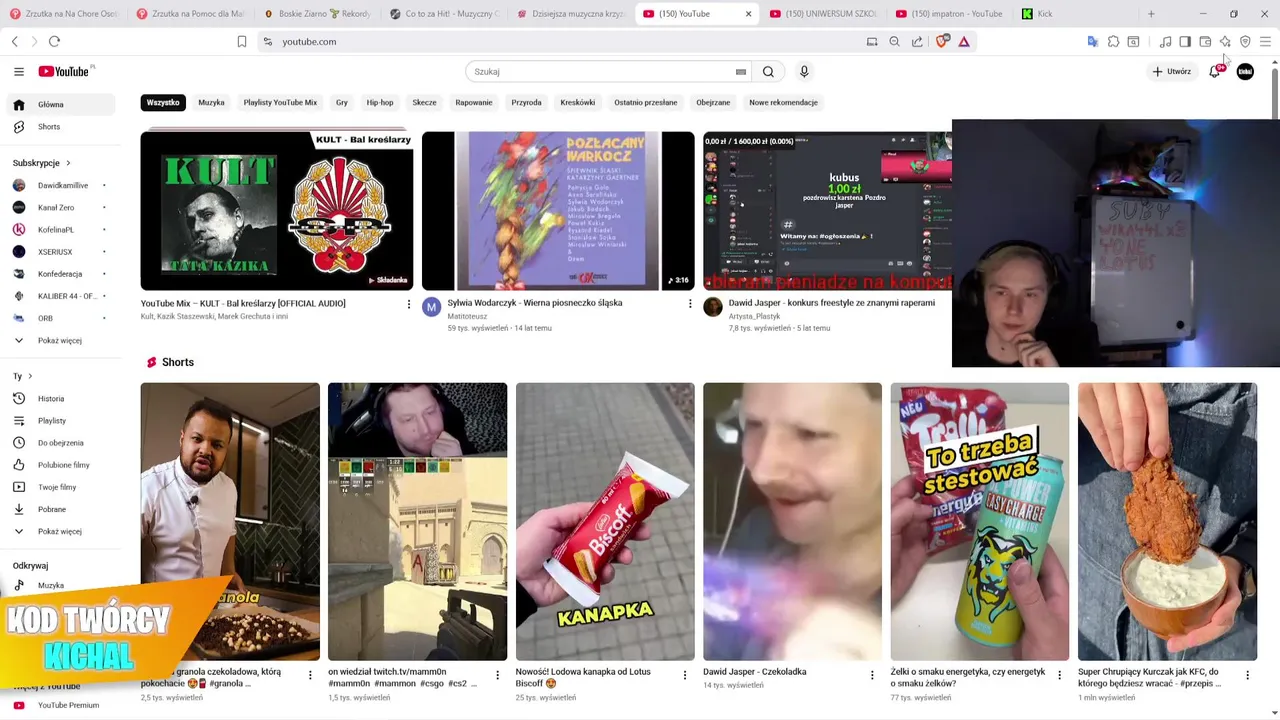Open options for Lodowa kanapka Lotus Biscoff short
This screenshot has height=720, width=1280.
[x=684, y=676]
